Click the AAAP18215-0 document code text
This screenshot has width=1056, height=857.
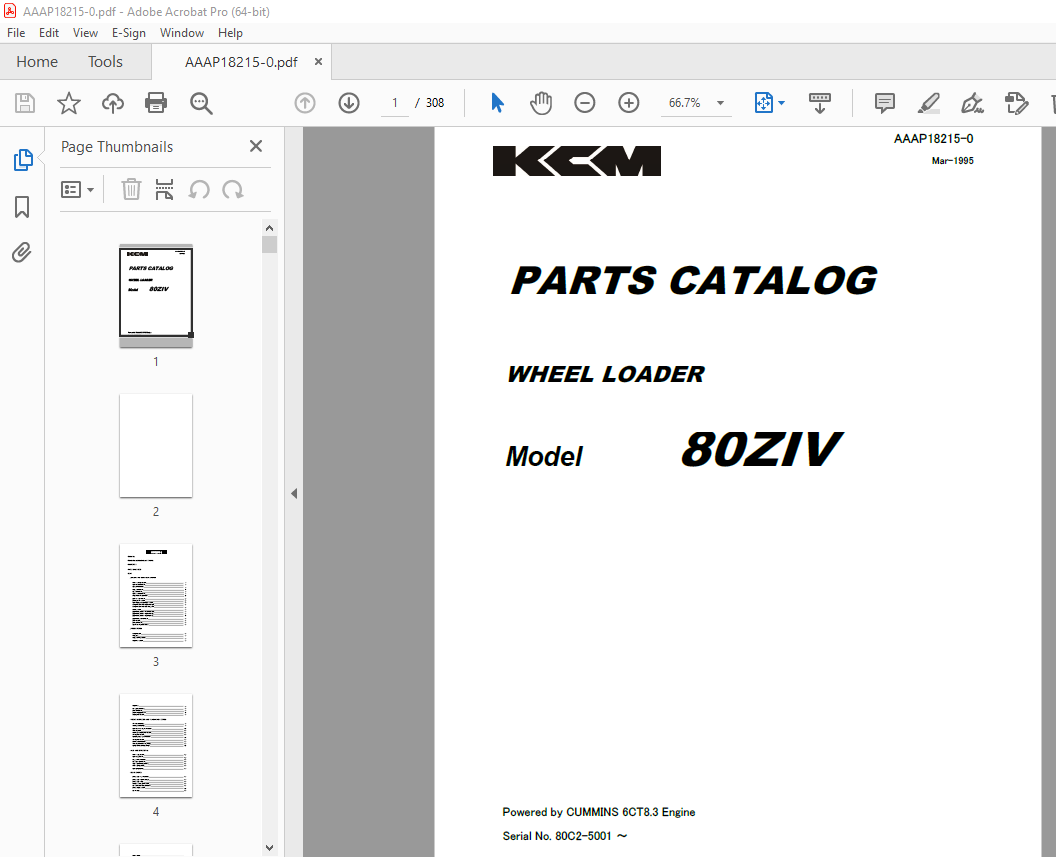pos(933,139)
